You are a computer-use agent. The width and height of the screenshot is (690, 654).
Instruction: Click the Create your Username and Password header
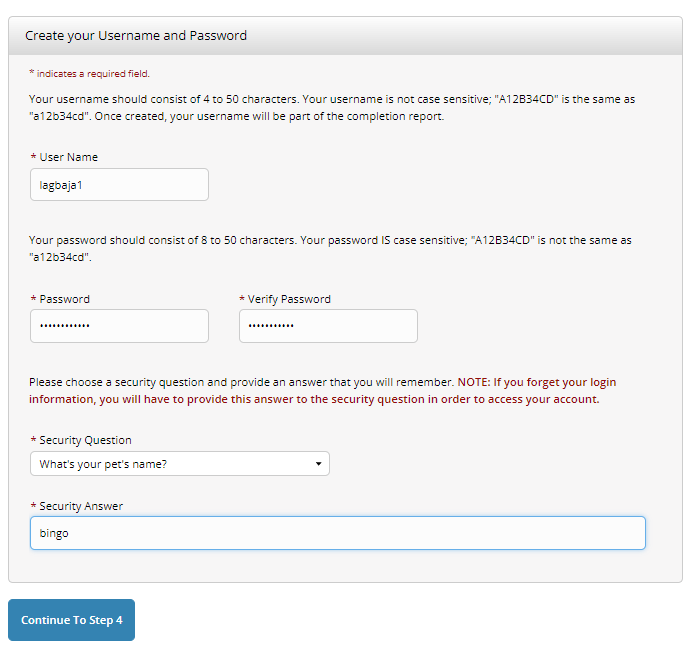pyautogui.click(x=136, y=36)
